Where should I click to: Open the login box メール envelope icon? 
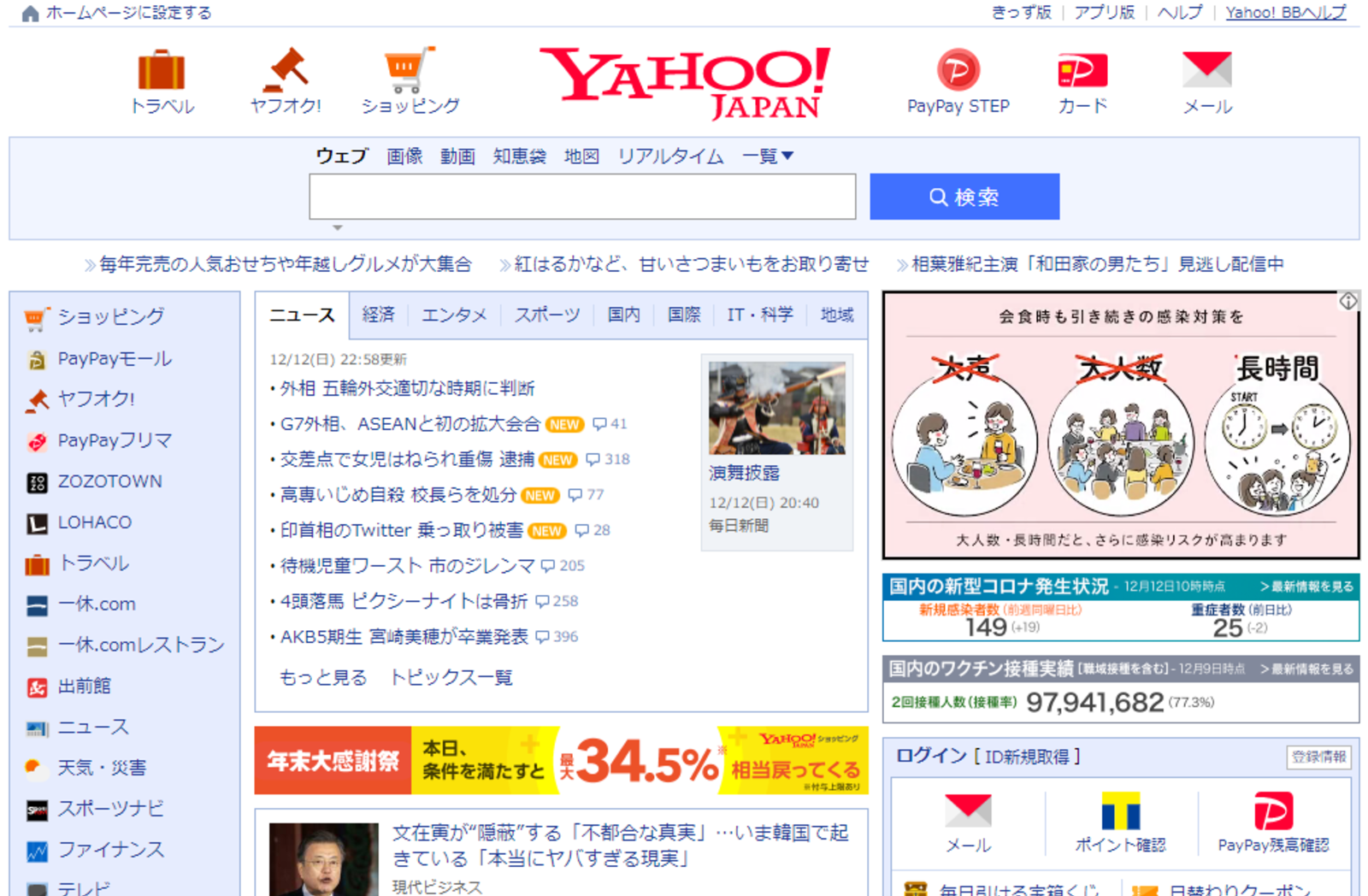[x=968, y=811]
